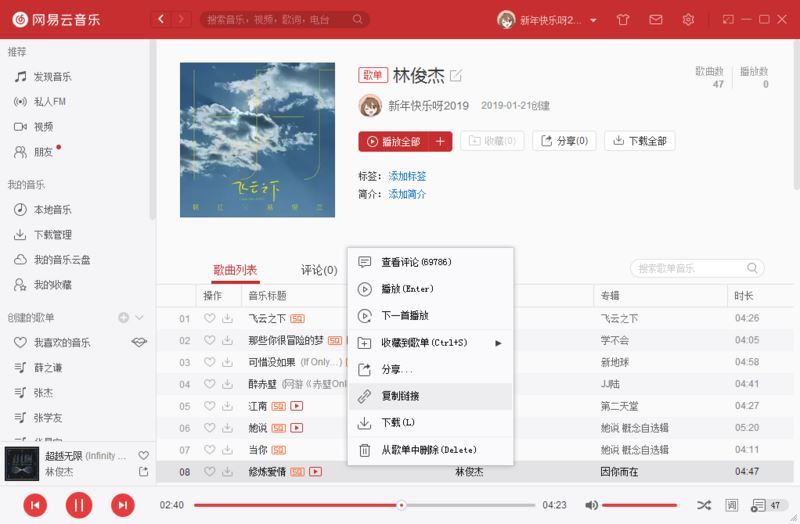The image size is (800, 524).
Task: Like song 可惜没如果 heart
Action: pyautogui.click(x=209, y=362)
